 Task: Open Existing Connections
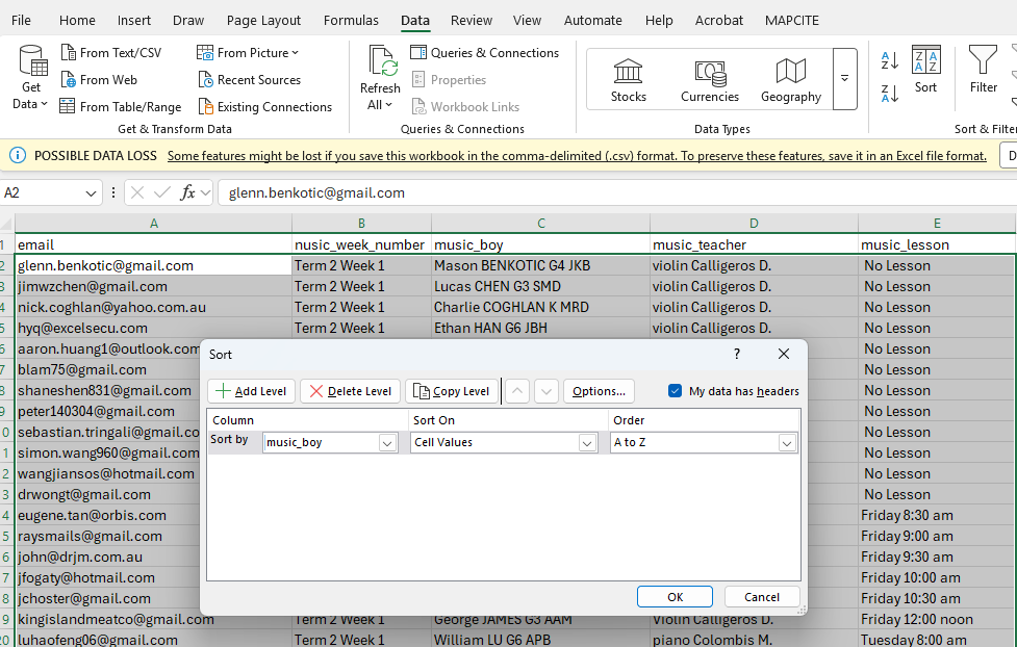pyautogui.click(x=265, y=106)
